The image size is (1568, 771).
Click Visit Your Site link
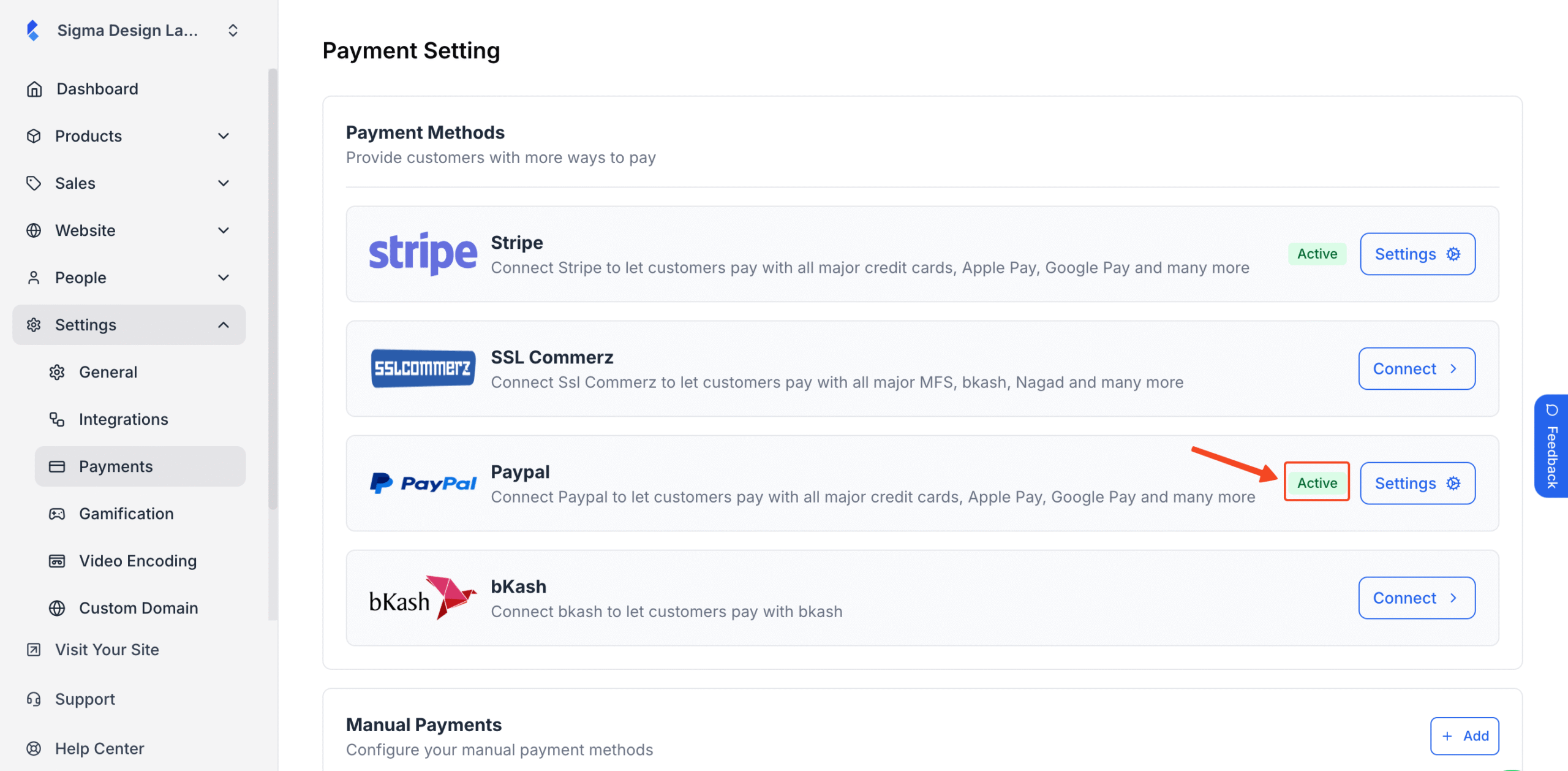(107, 649)
